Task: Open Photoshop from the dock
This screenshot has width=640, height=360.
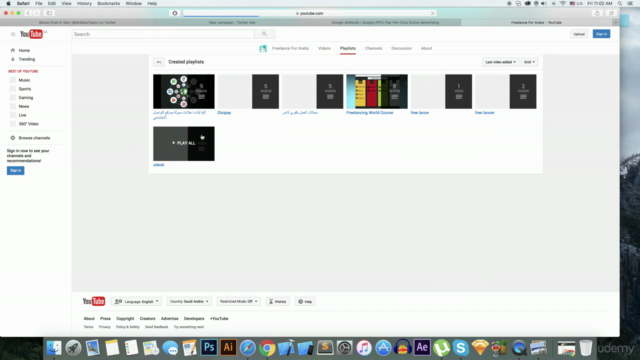Action: coord(209,348)
